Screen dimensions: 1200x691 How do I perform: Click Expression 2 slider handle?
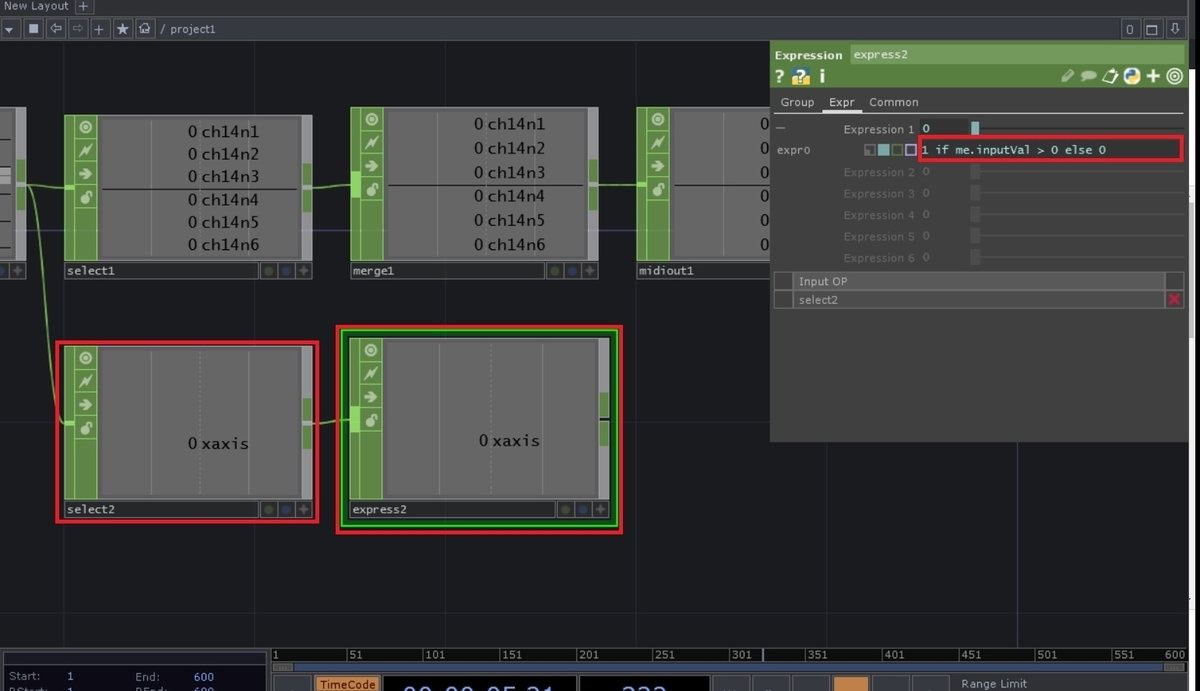tap(975, 172)
